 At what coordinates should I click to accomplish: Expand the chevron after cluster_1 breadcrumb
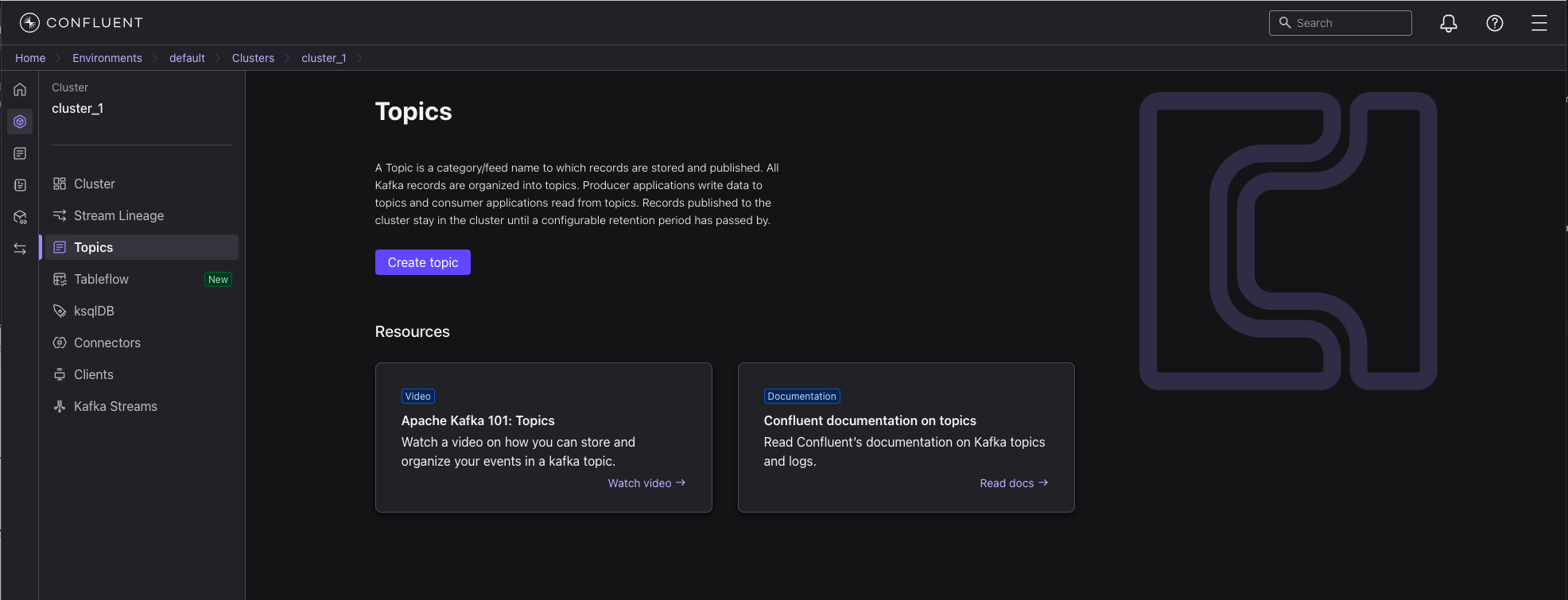pyautogui.click(x=359, y=58)
